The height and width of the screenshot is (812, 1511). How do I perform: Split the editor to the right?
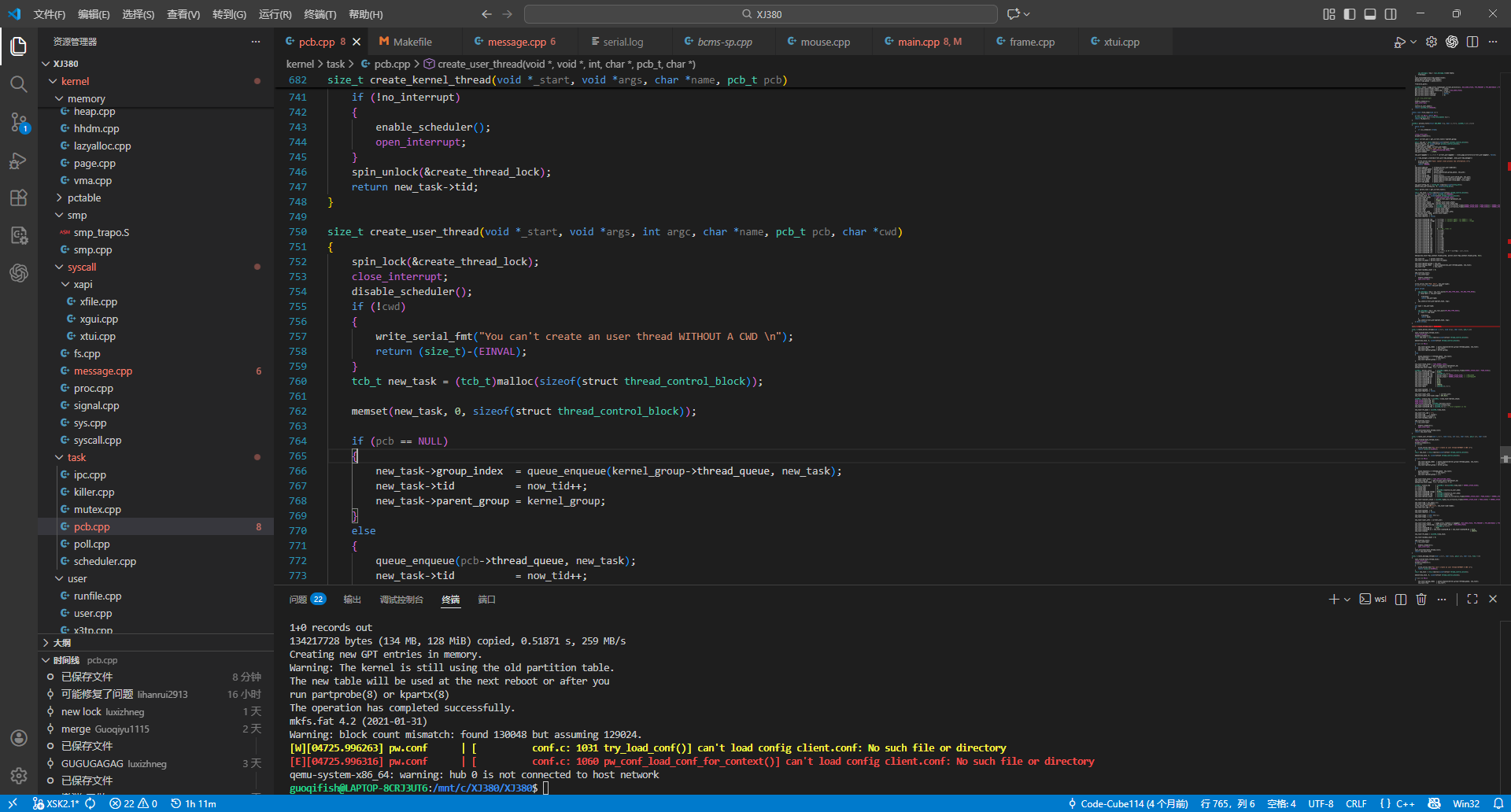pos(1472,42)
